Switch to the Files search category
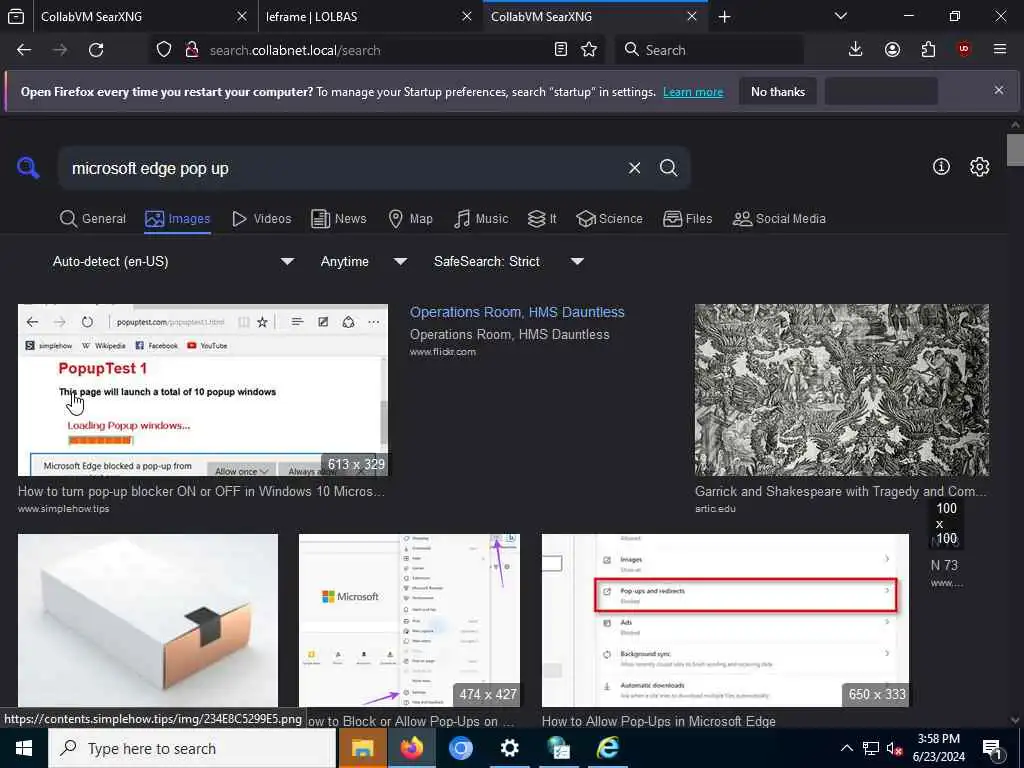 (687, 219)
